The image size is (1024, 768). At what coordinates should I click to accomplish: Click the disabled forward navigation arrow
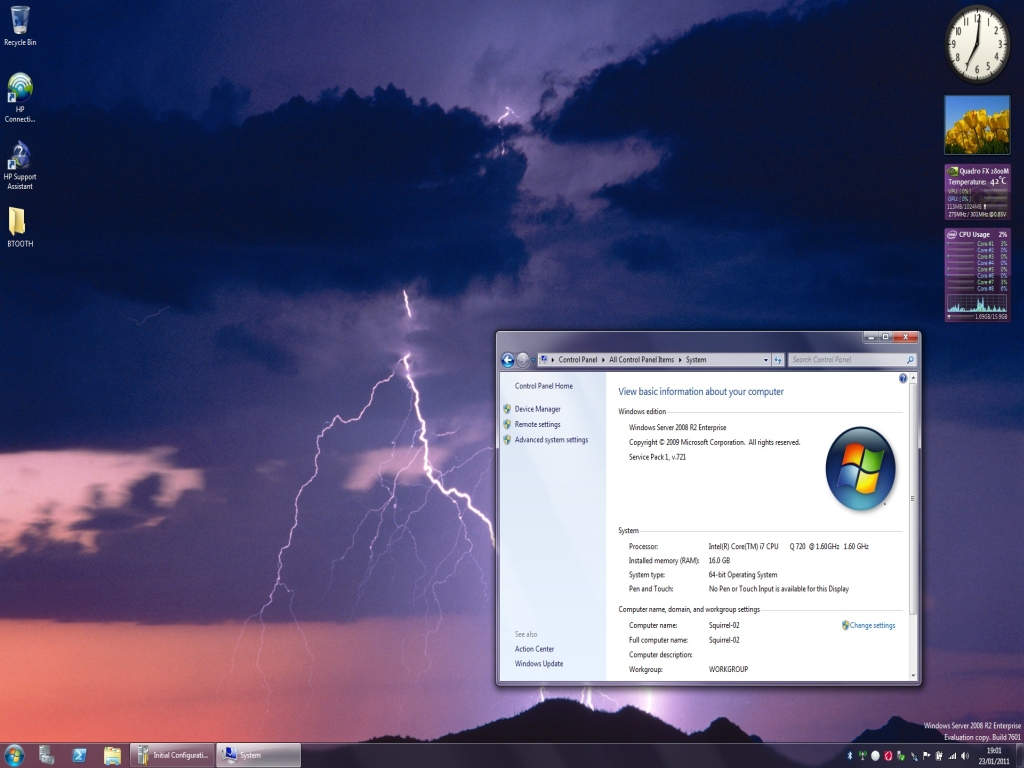[x=522, y=360]
